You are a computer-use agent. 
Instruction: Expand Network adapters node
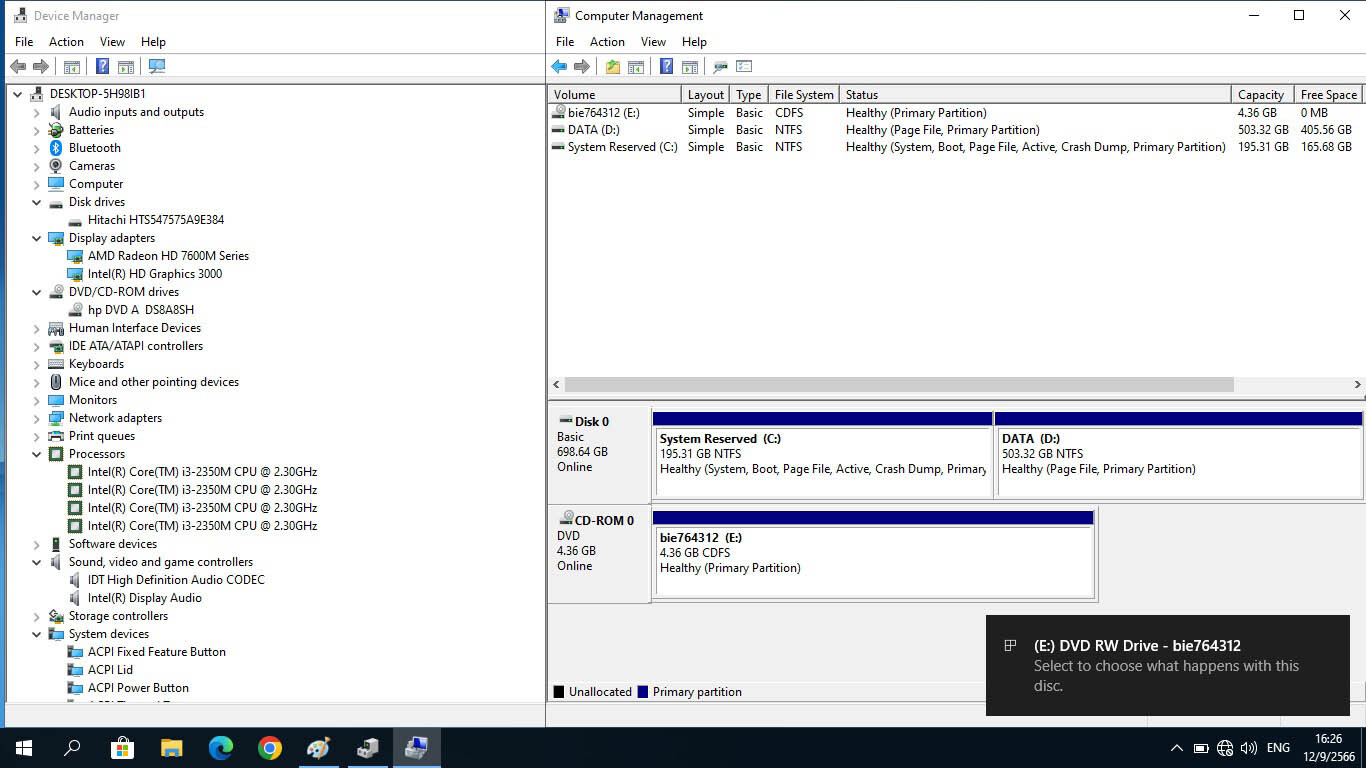point(37,418)
